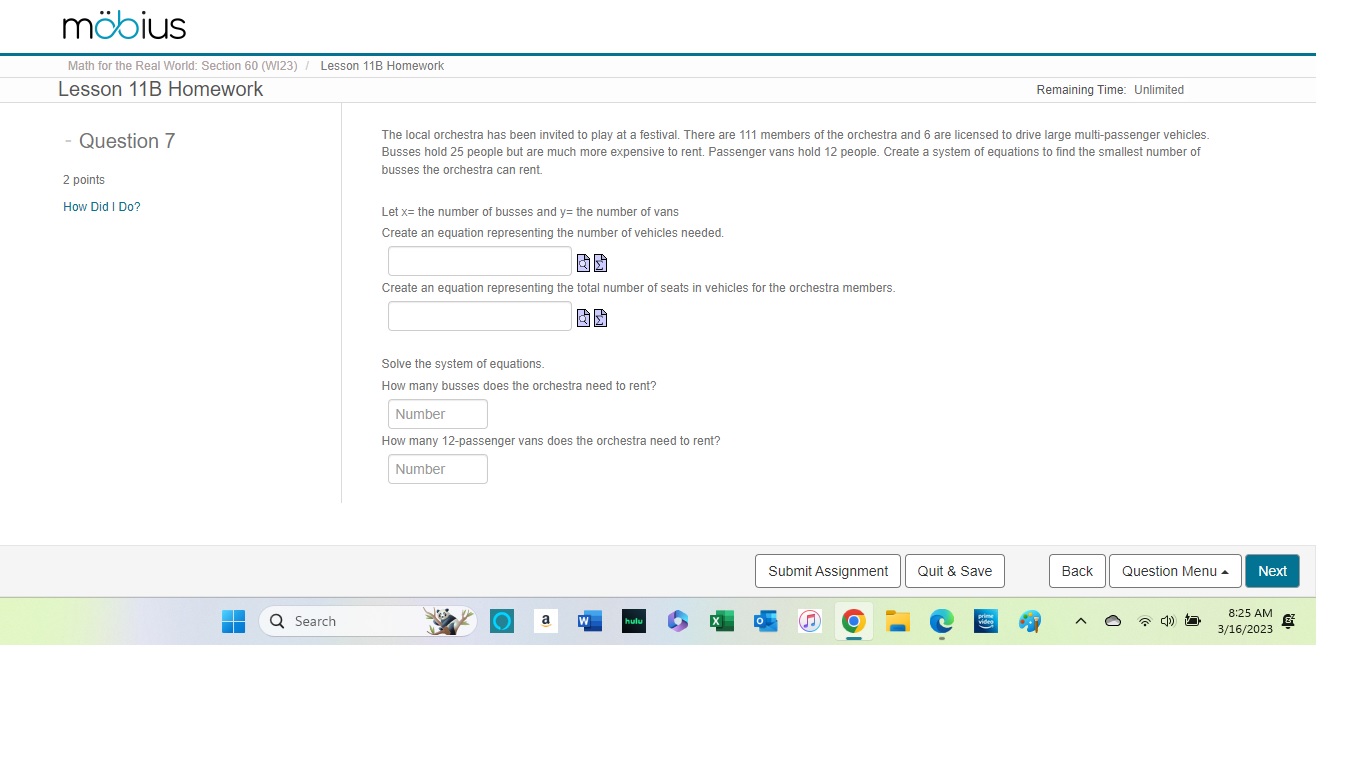Viewport: 1366px width, 768px height.
Task: Open File Explorer from the taskbar
Action: click(898, 622)
